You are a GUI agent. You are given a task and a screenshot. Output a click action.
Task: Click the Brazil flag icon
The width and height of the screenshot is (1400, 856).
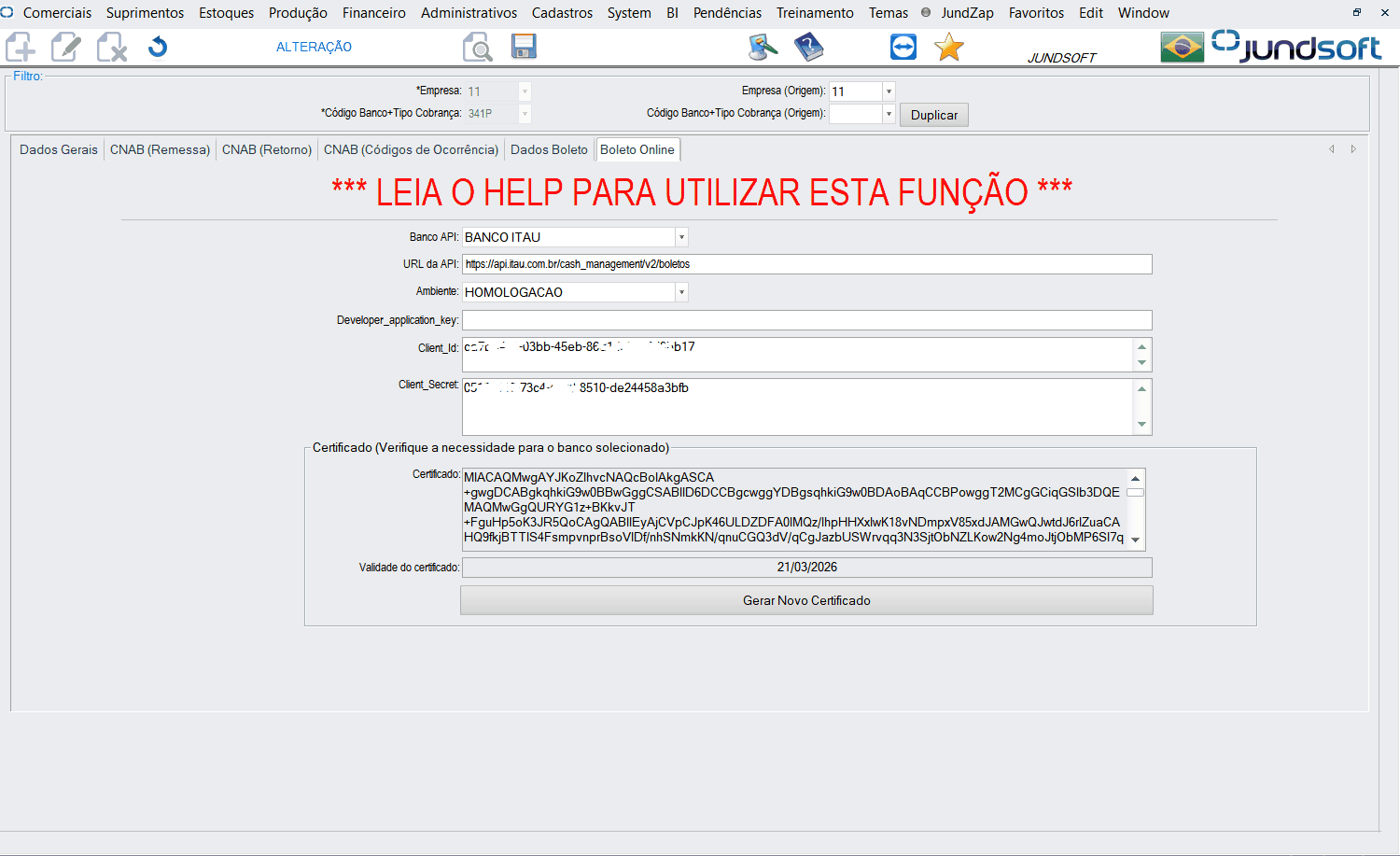[x=1182, y=47]
